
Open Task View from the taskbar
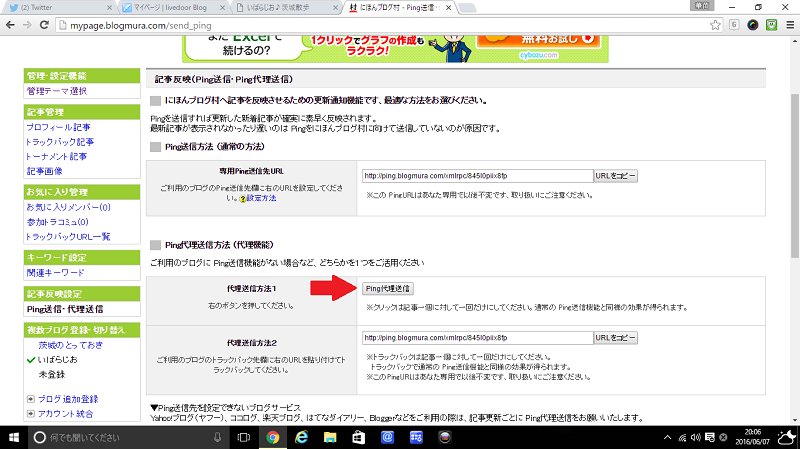(244, 437)
